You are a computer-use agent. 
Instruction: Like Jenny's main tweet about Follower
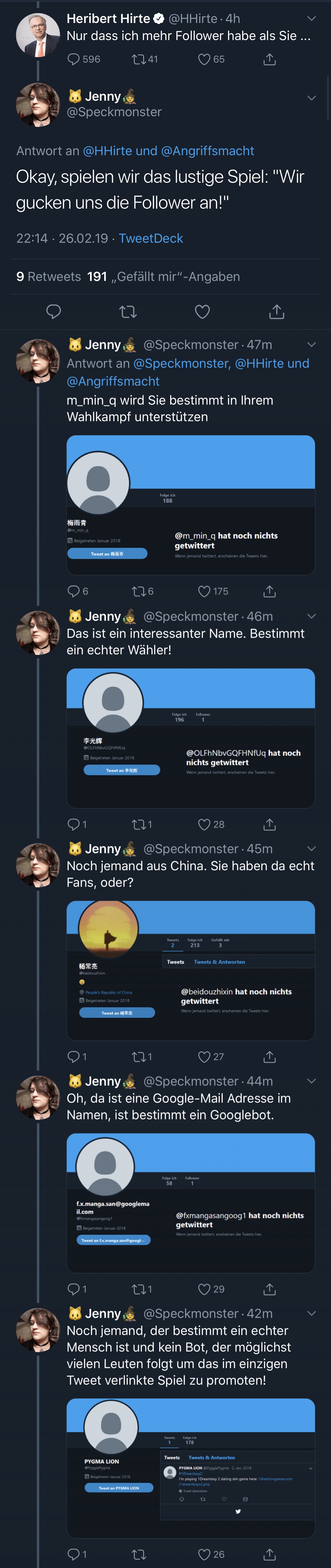202,312
